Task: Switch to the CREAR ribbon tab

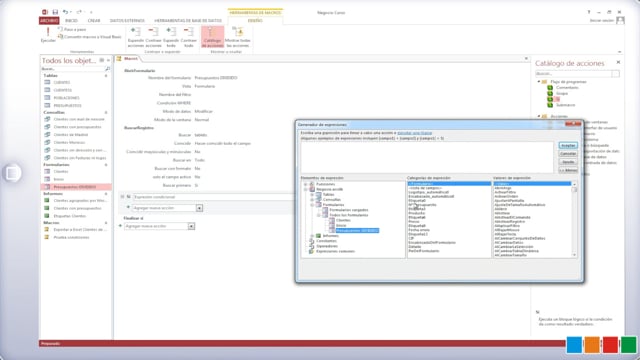Action: 94,20
